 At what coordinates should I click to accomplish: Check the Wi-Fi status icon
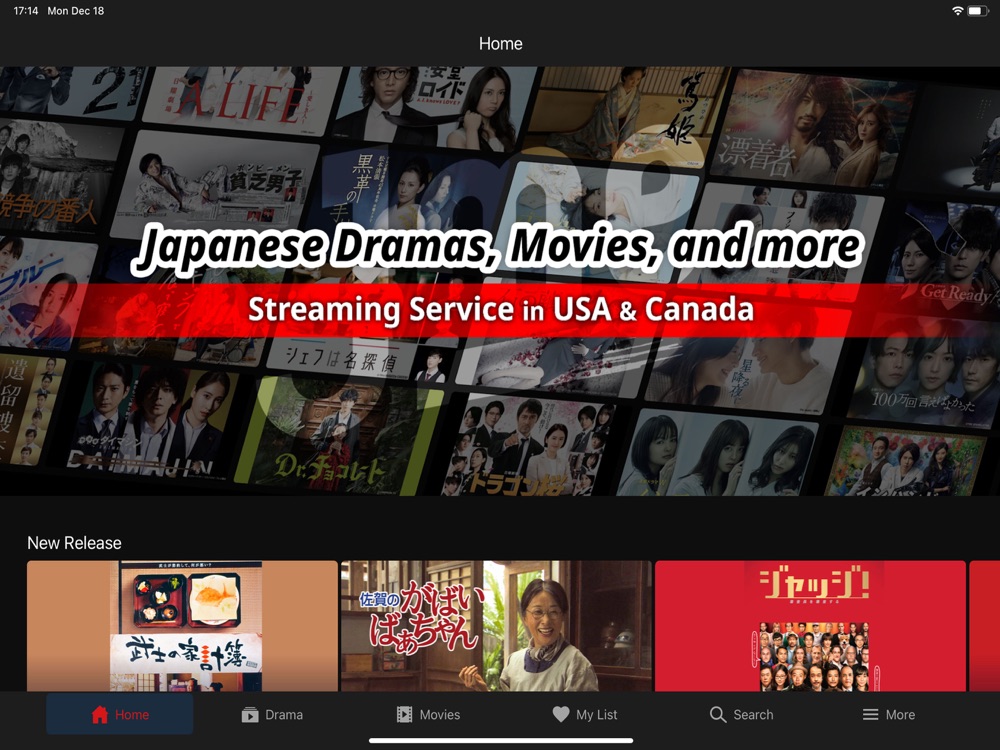[957, 11]
